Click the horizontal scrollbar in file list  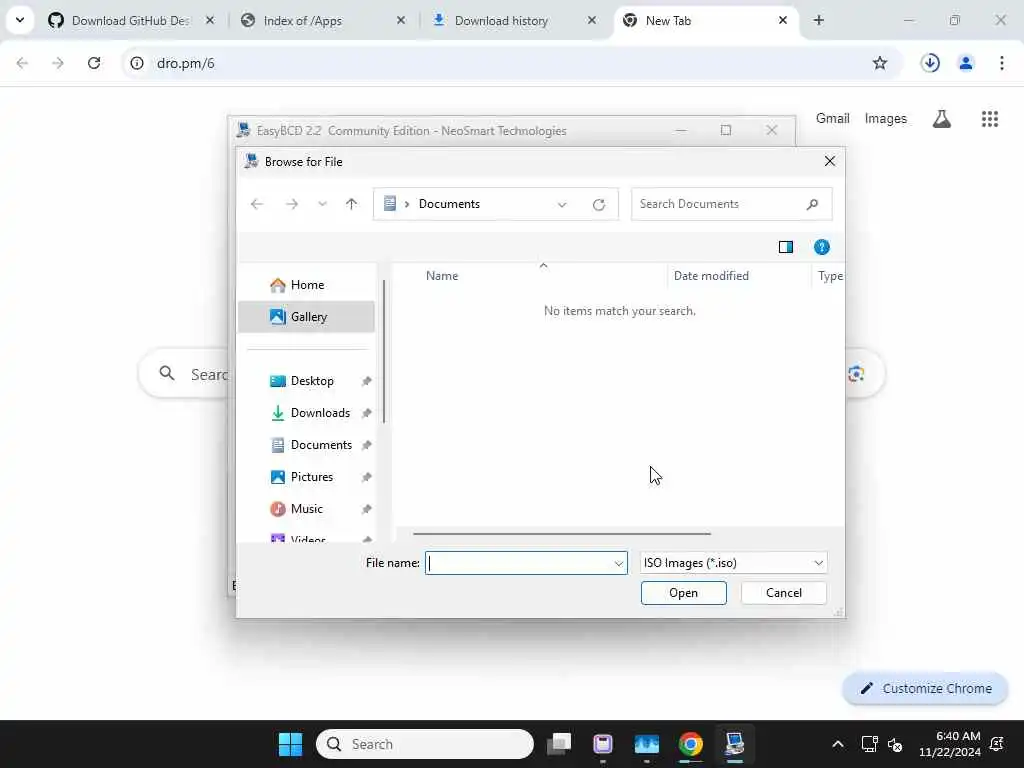(562, 534)
